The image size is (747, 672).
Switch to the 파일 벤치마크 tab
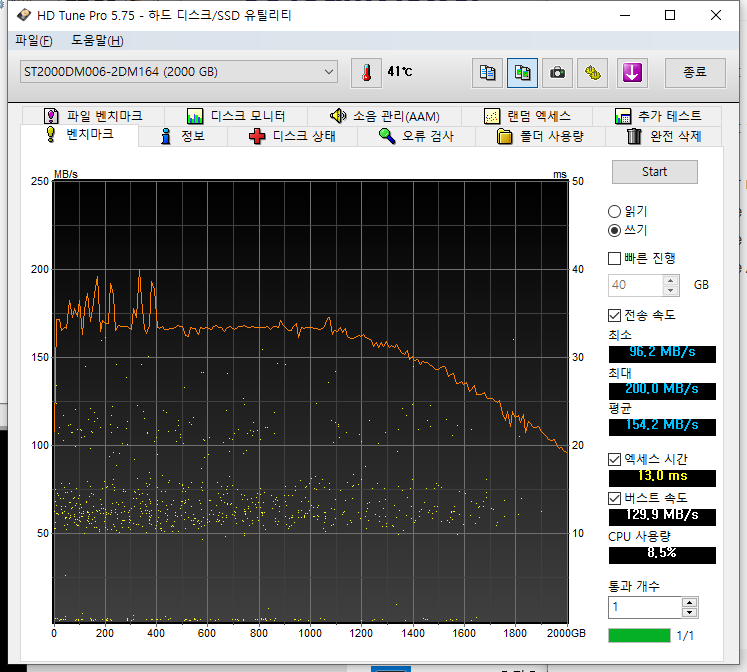(x=93, y=116)
